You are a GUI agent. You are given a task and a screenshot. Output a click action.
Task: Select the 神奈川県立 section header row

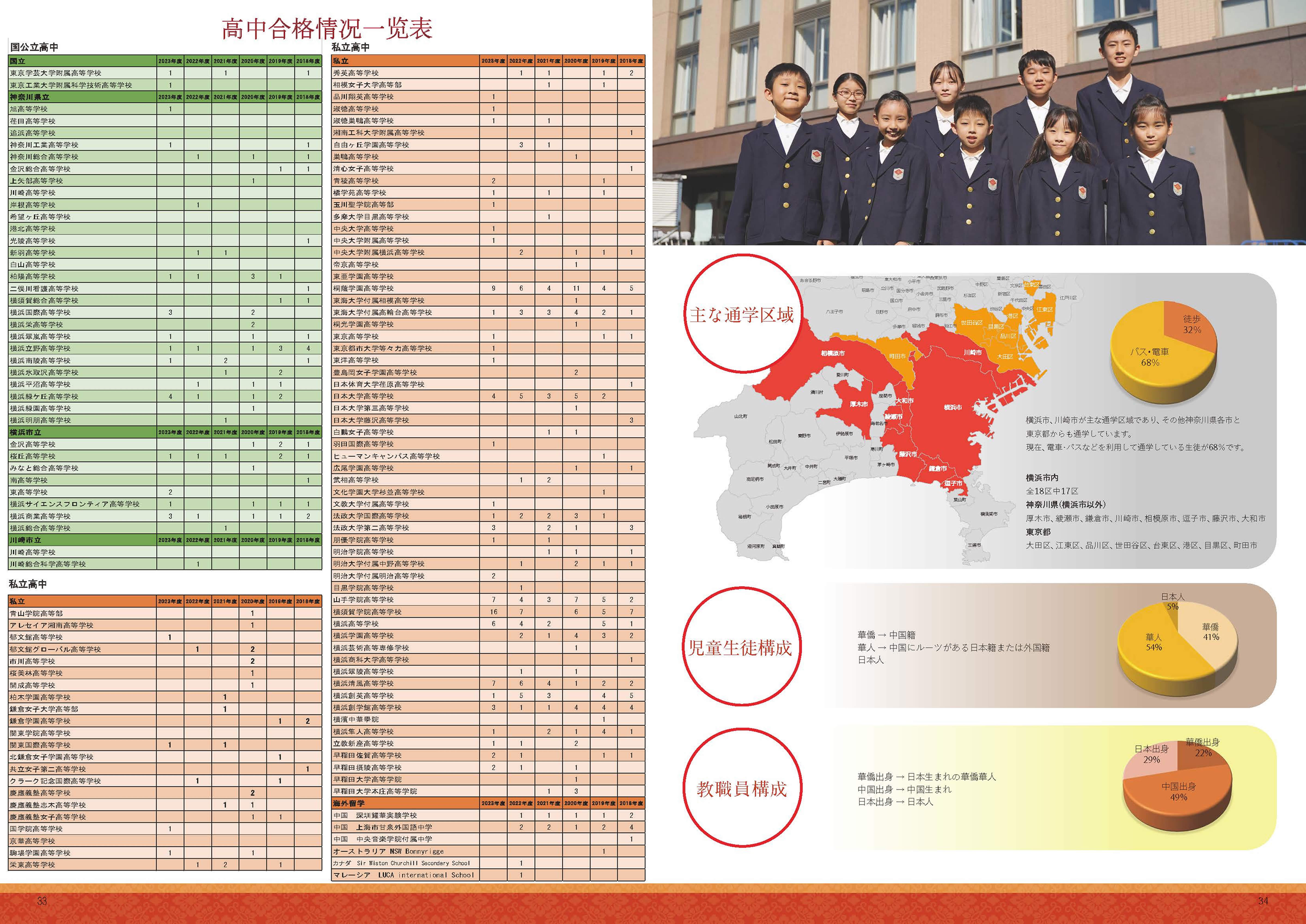coord(165,97)
